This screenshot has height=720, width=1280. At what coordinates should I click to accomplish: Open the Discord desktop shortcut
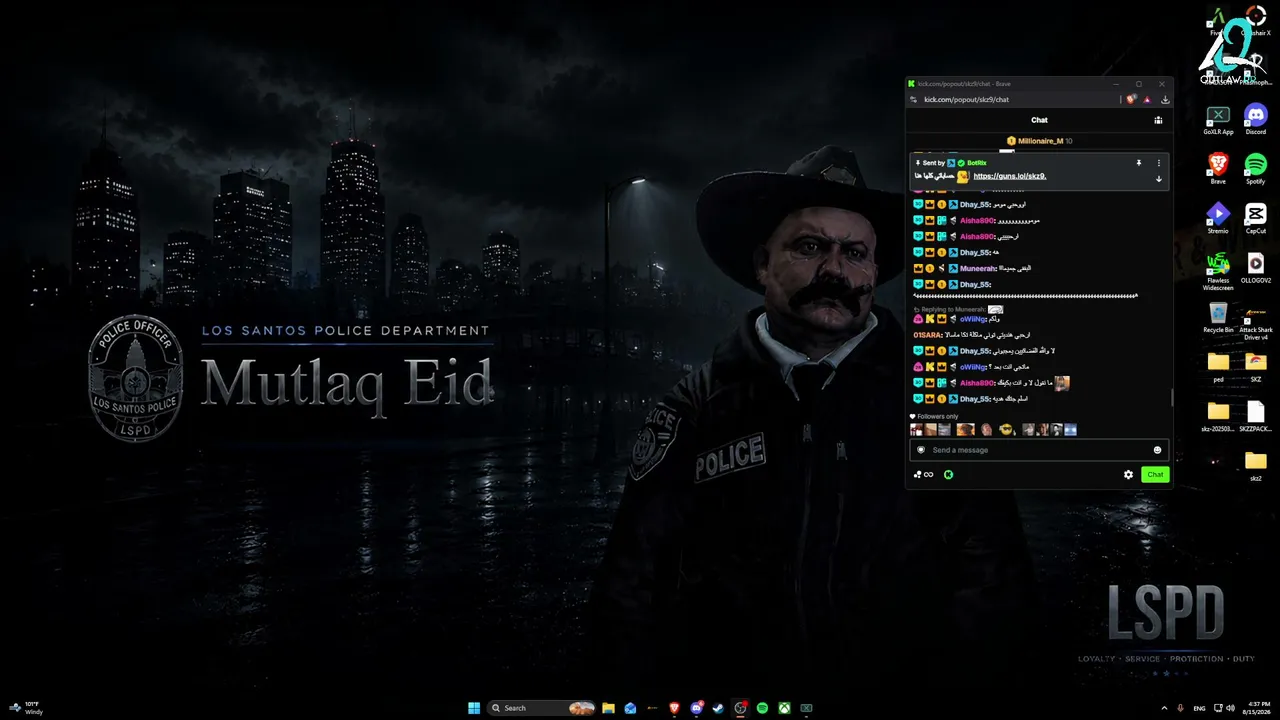[1255, 119]
